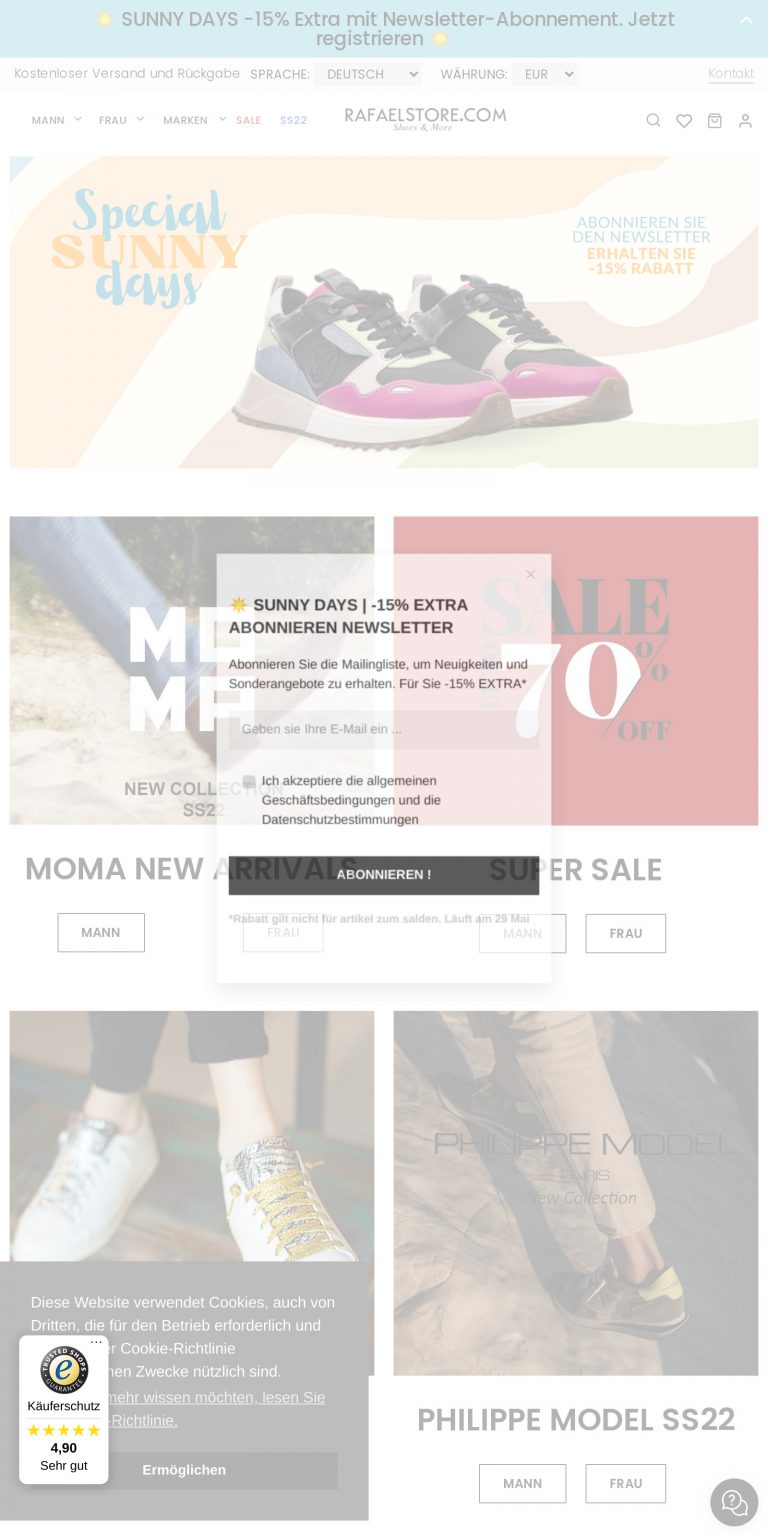Go to the Sale menu item
Viewport: 768px width, 1536px height.
pos(248,120)
